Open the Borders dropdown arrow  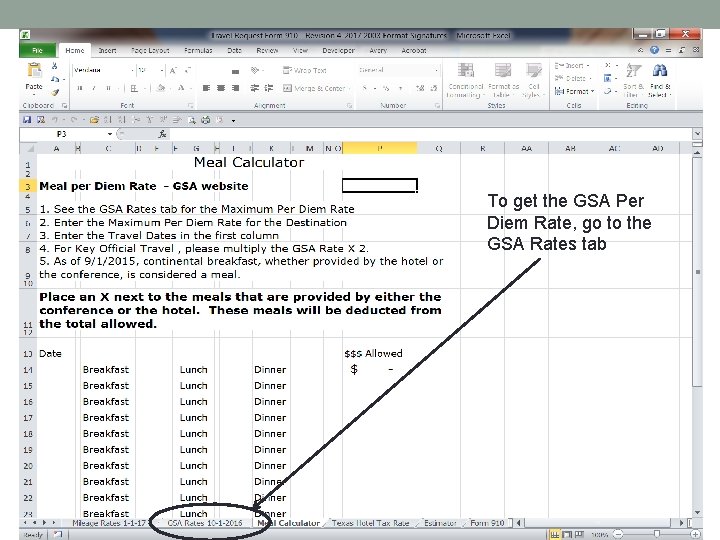click(x=145, y=88)
